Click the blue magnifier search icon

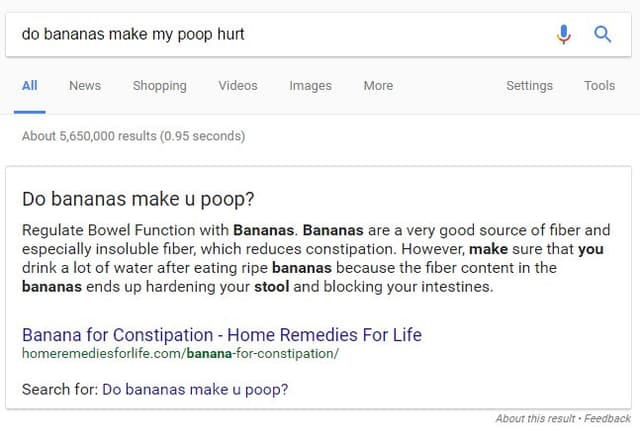pos(602,34)
